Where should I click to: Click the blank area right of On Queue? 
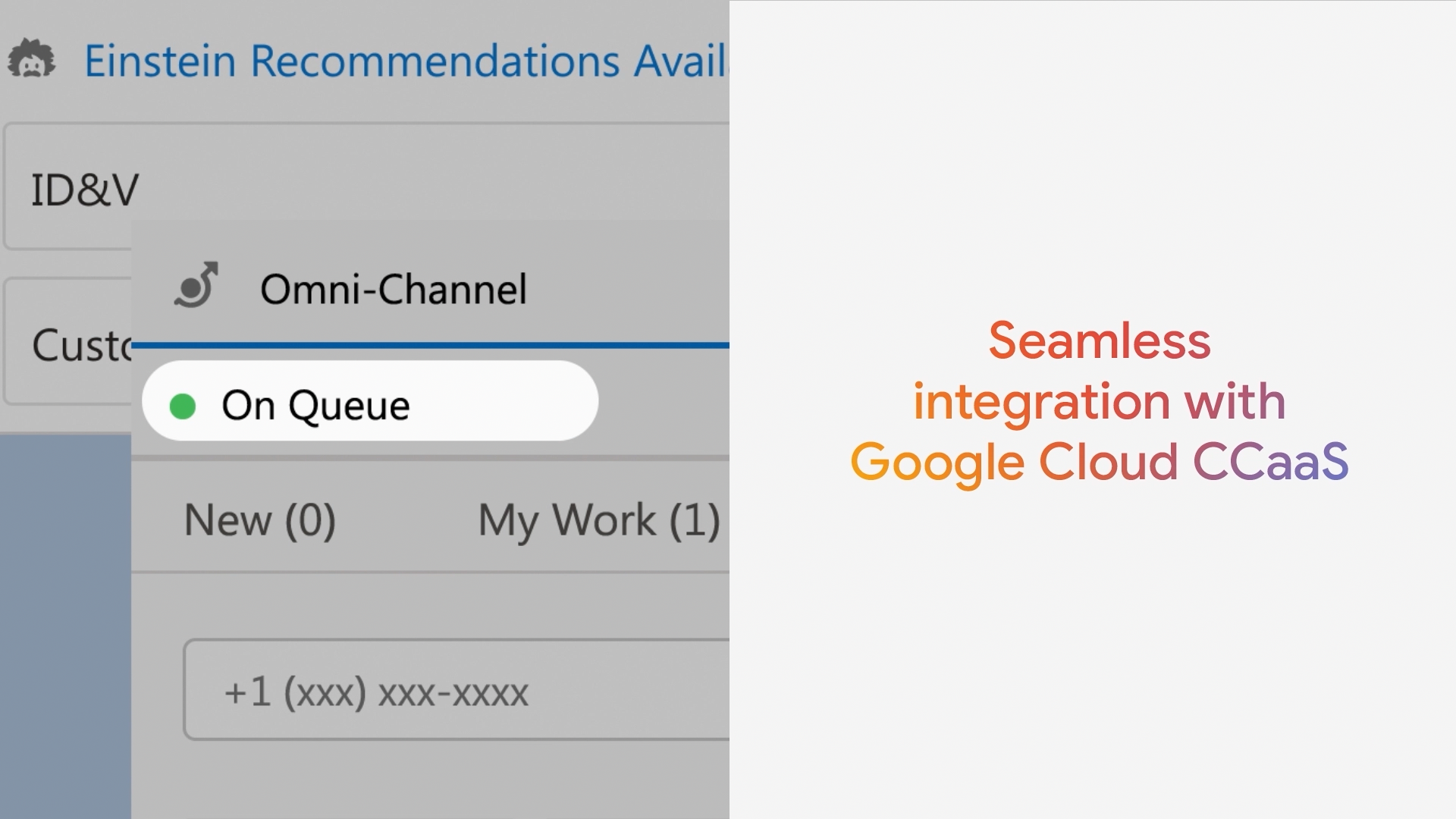pos(664,401)
